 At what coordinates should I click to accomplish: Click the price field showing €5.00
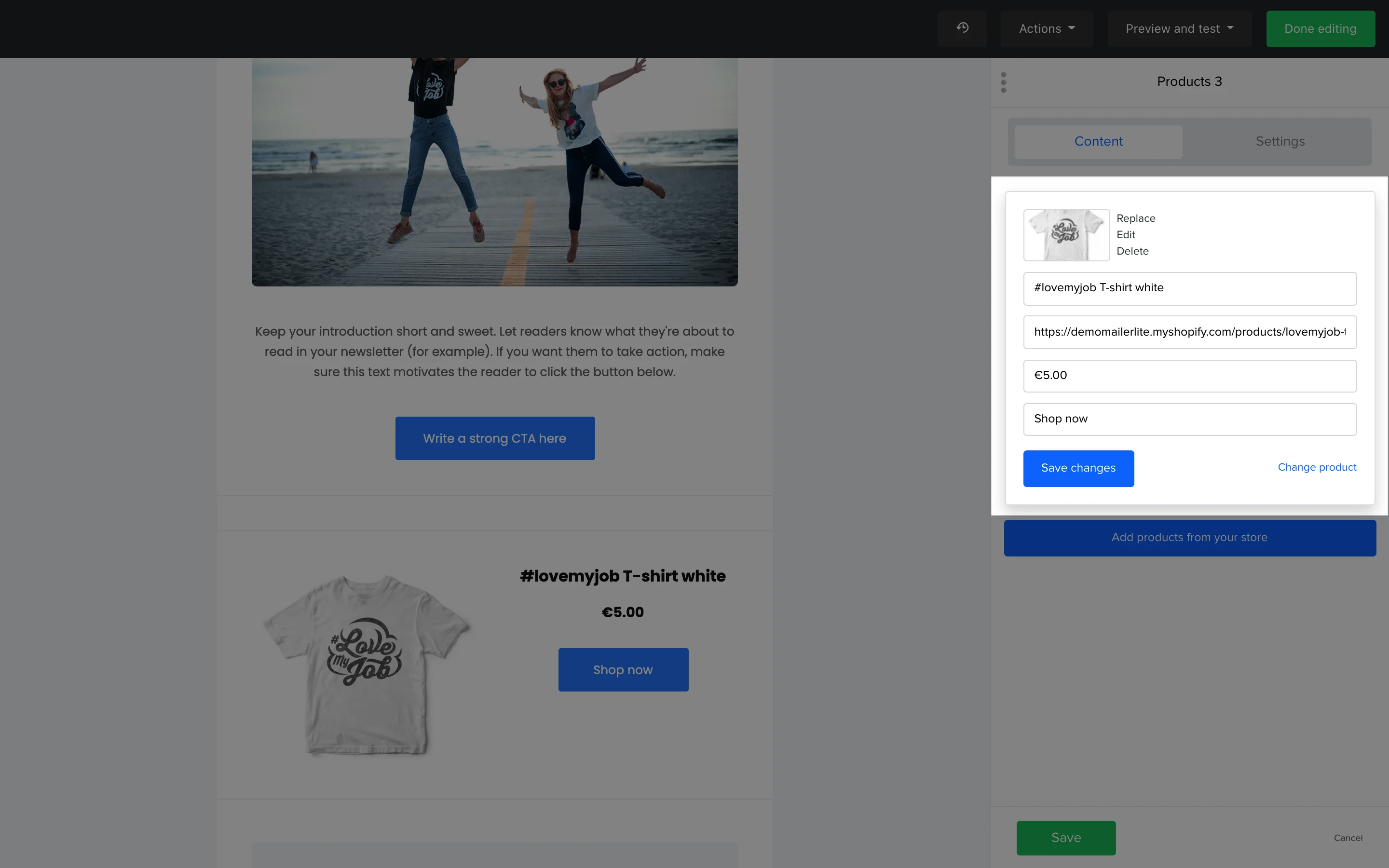coord(1189,376)
